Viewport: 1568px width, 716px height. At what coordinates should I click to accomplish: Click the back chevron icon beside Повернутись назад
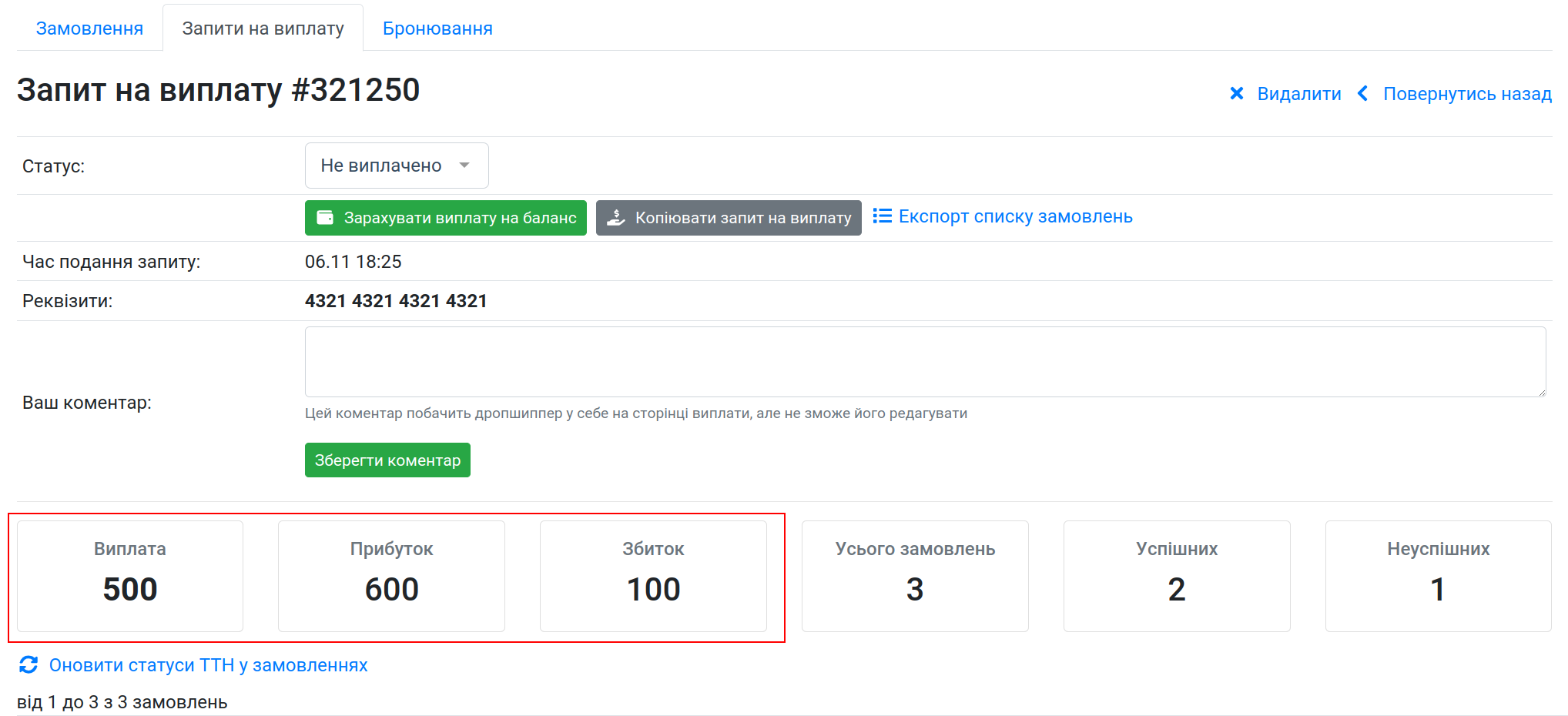(1362, 94)
